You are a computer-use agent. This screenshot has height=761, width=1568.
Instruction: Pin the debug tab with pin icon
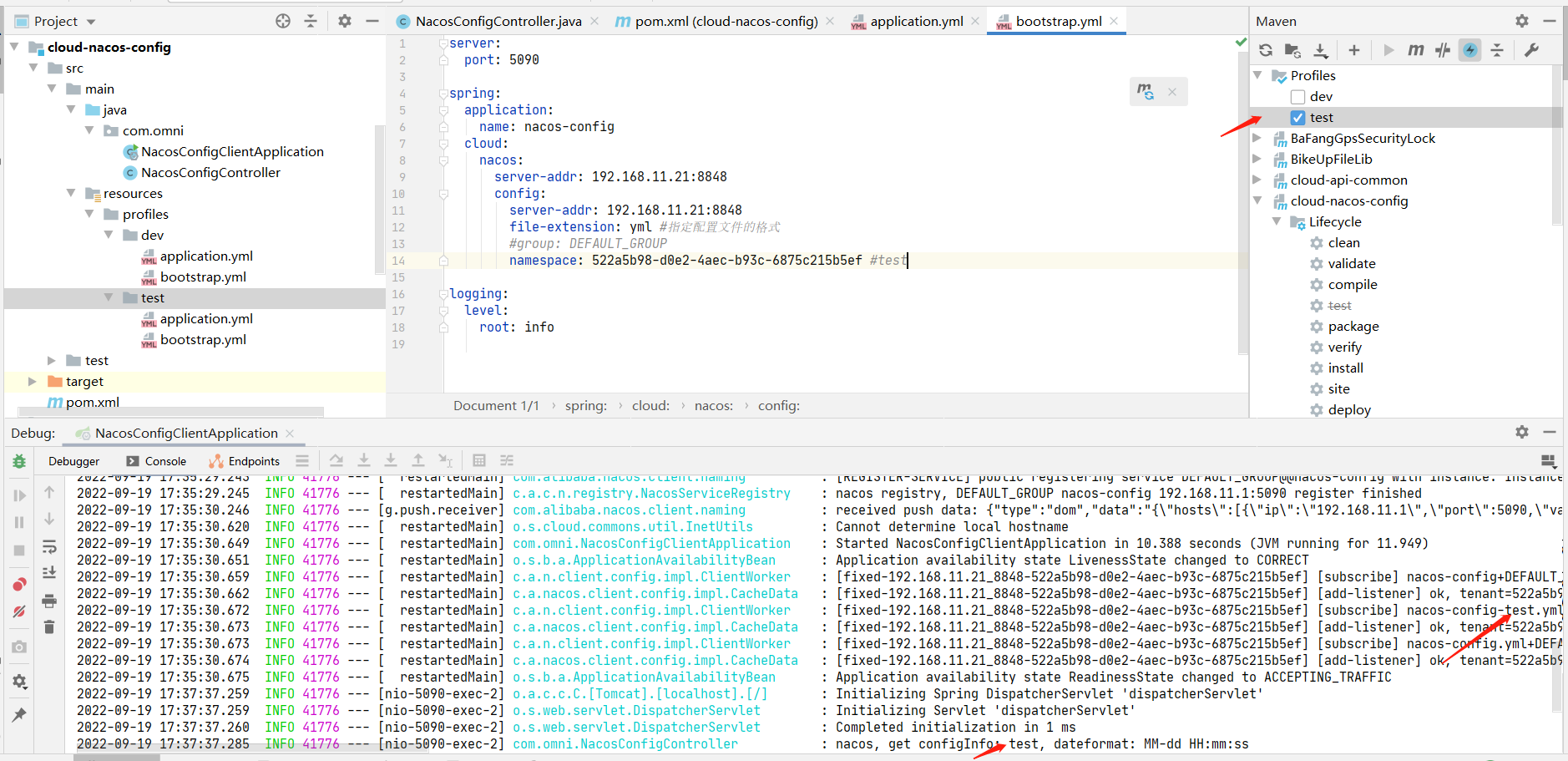(19, 715)
